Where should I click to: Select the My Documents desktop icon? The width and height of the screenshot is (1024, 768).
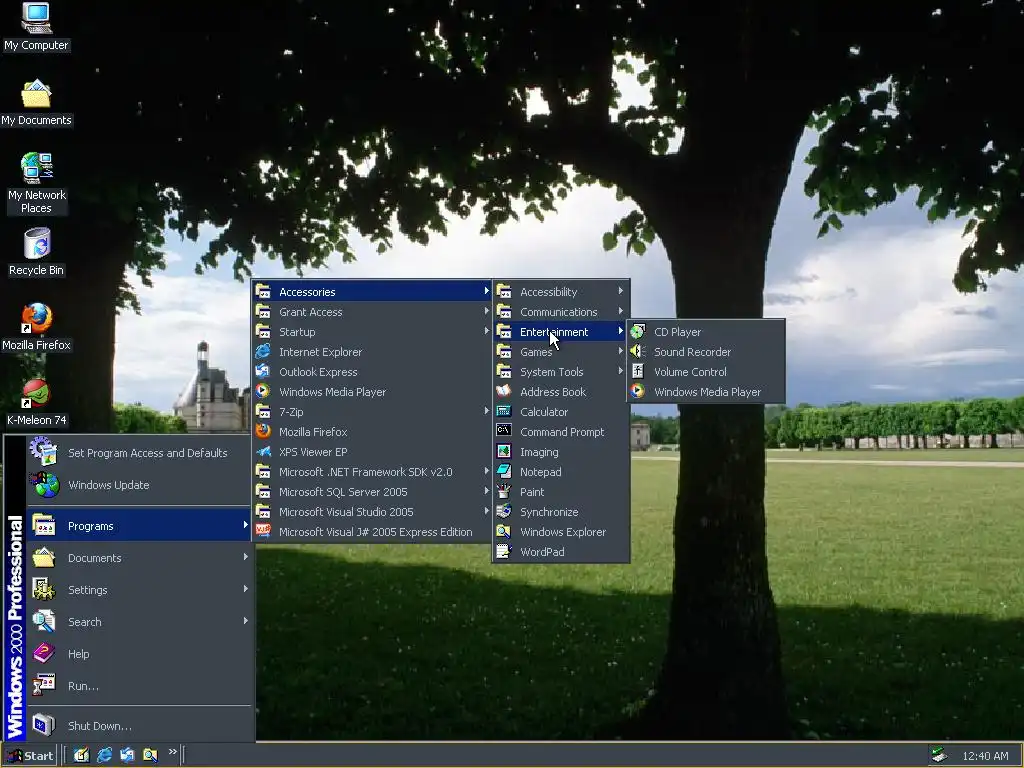[36, 103]
